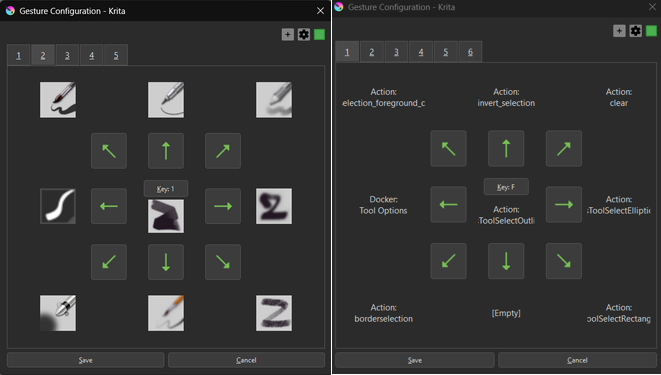Viewport: 661px width, 375px height.
Task: Click the plus button in right dialog
Action: [x=619, y=31]
